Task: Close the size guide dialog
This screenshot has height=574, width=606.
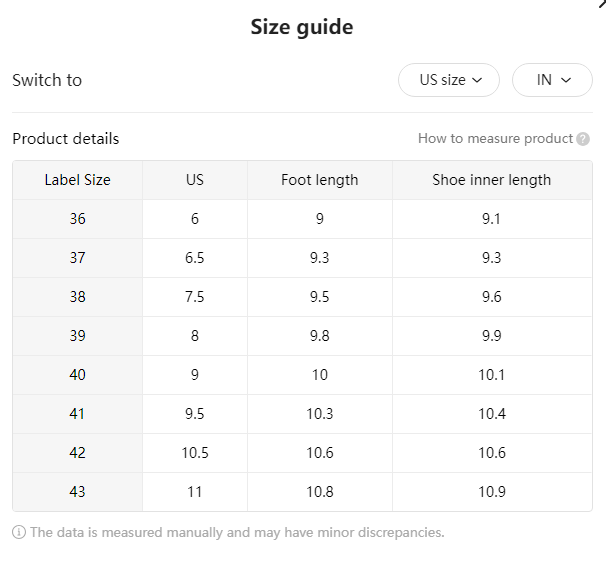Action: 602,3
